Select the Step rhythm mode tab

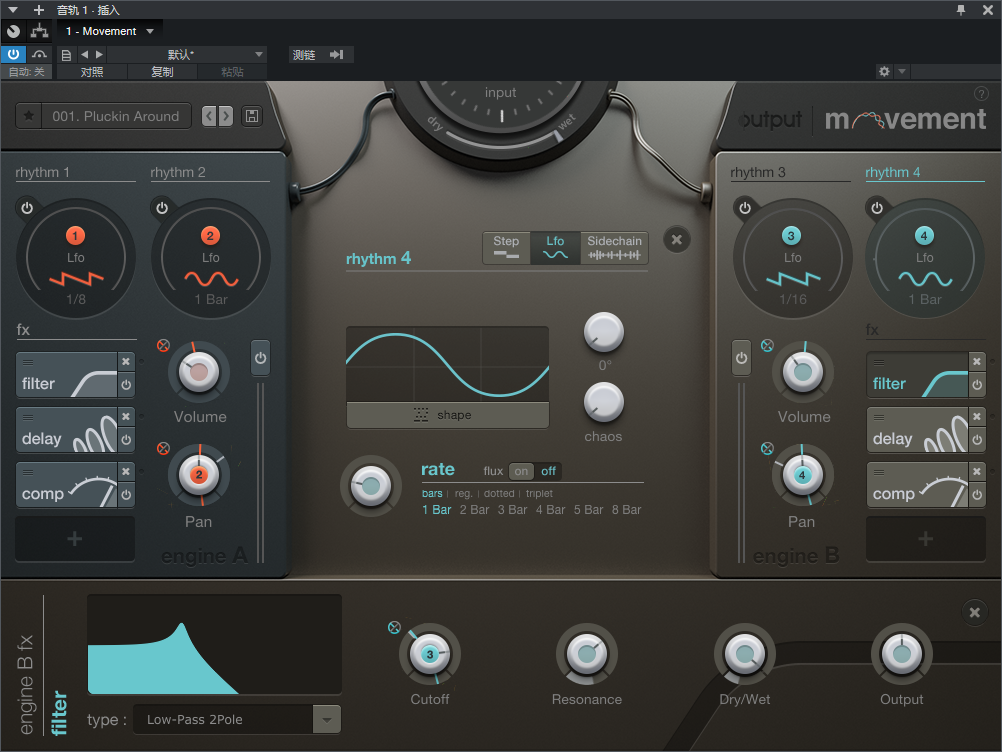[506, 247]
